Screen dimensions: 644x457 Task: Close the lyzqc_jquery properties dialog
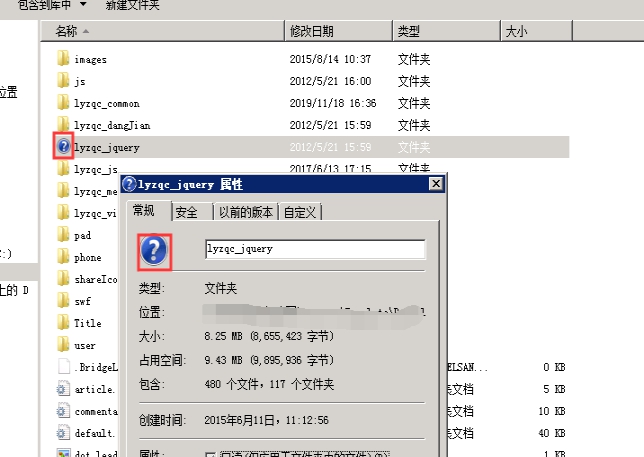(435, 185)
